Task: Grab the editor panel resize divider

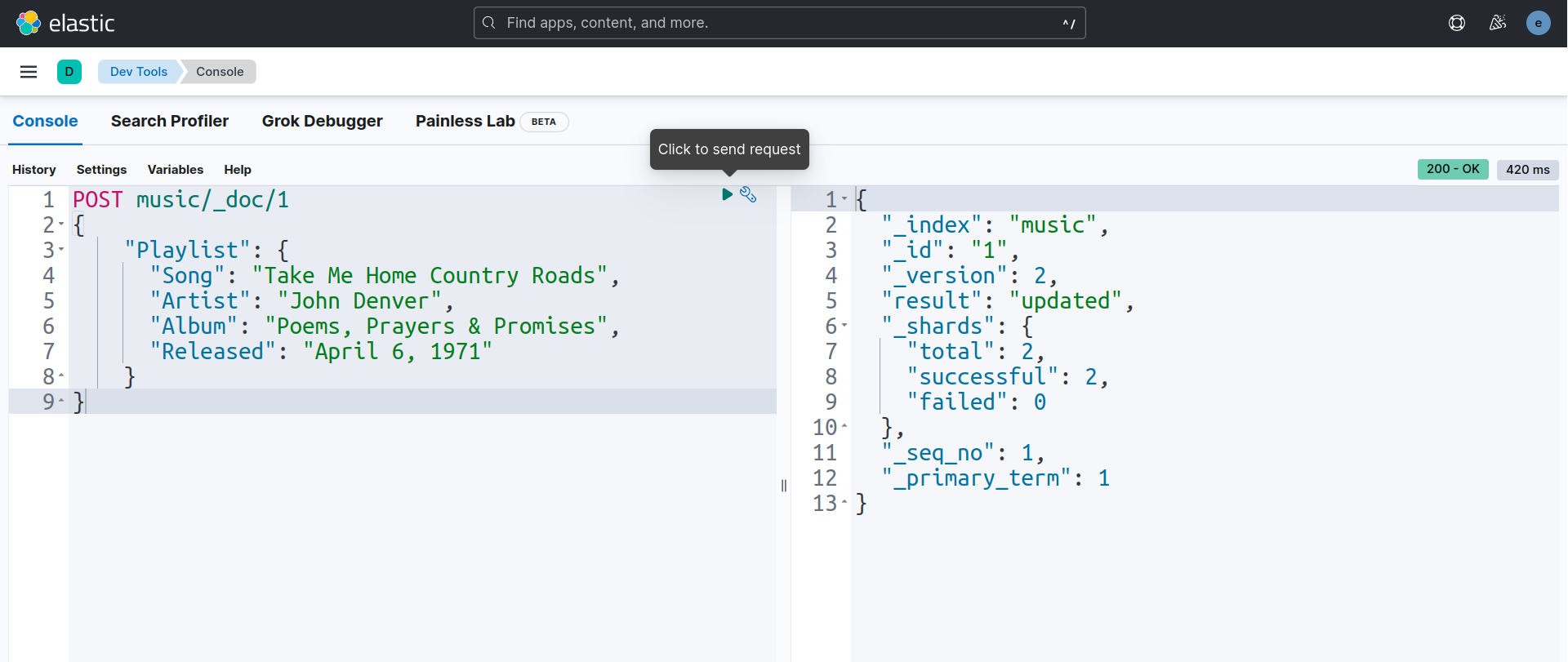Action: (x=784, y=486)
